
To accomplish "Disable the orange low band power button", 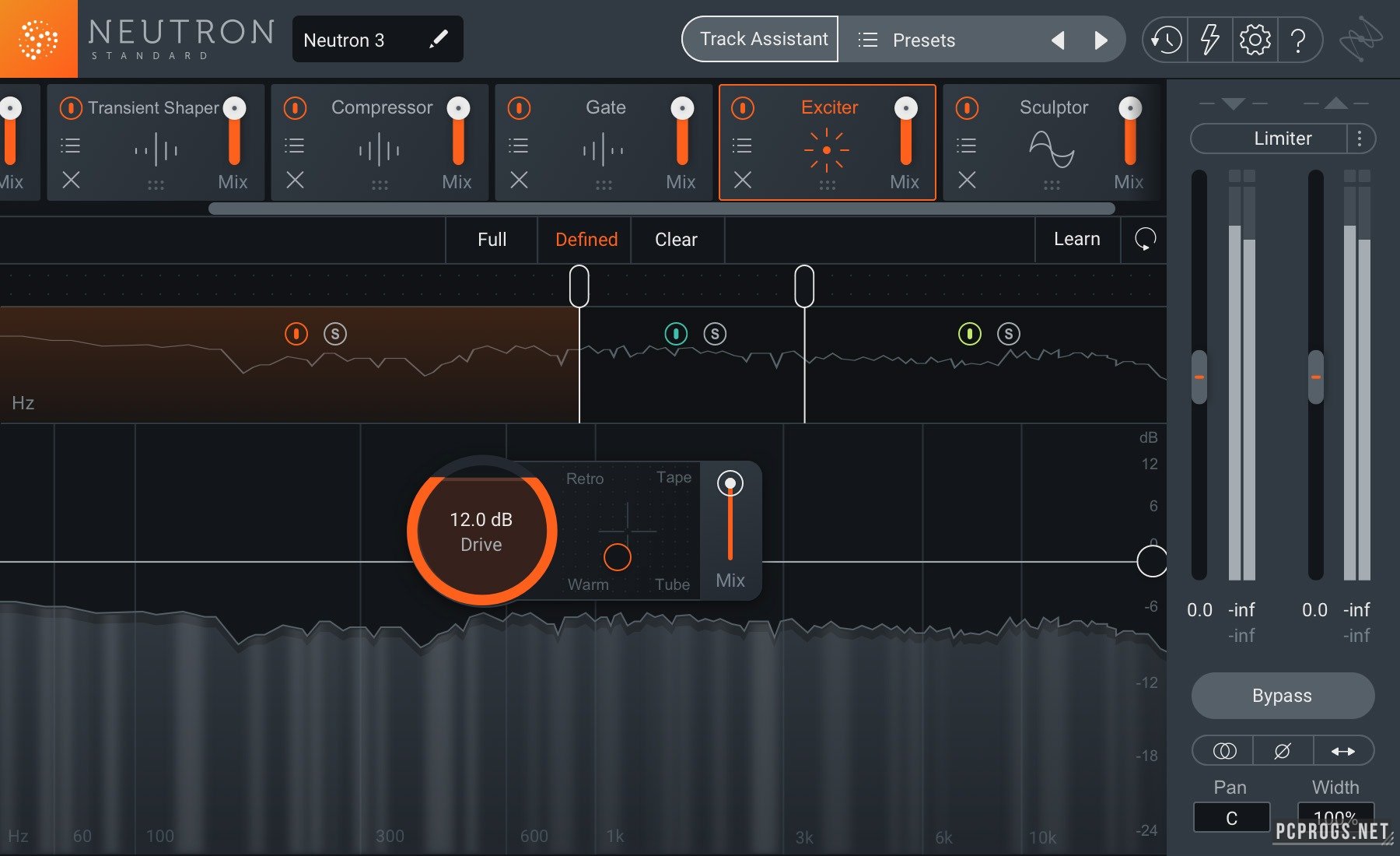I will 296,334.
